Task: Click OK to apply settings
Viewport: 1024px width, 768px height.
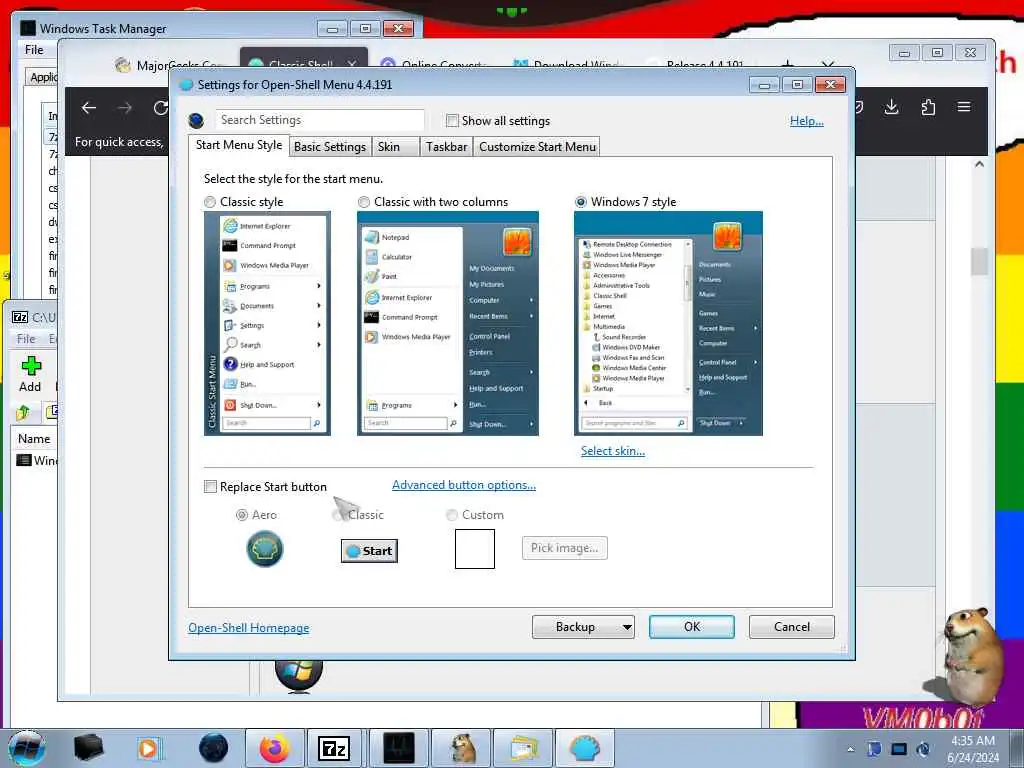Action: click(692, 627)
